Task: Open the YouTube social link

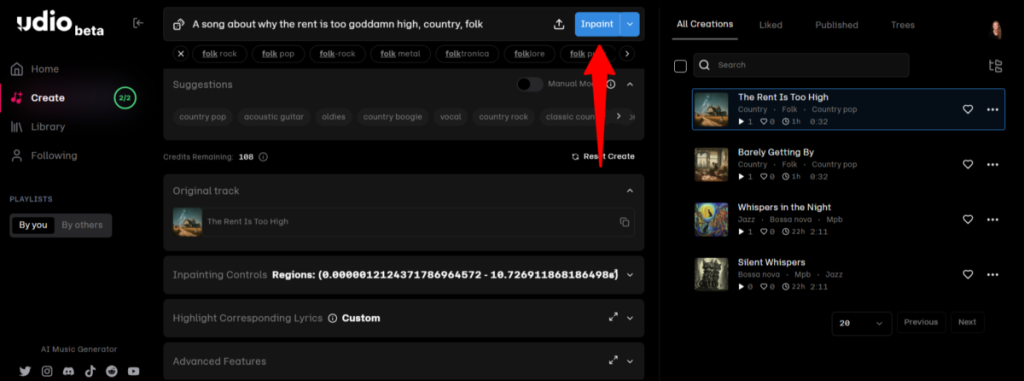Action: coord(134,371)
